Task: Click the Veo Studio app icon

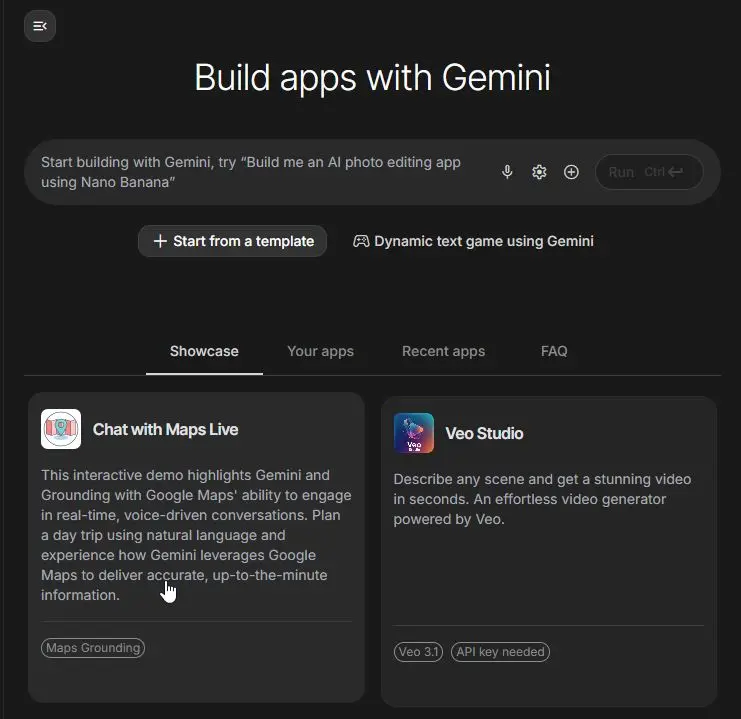Action: click(413, 433)
